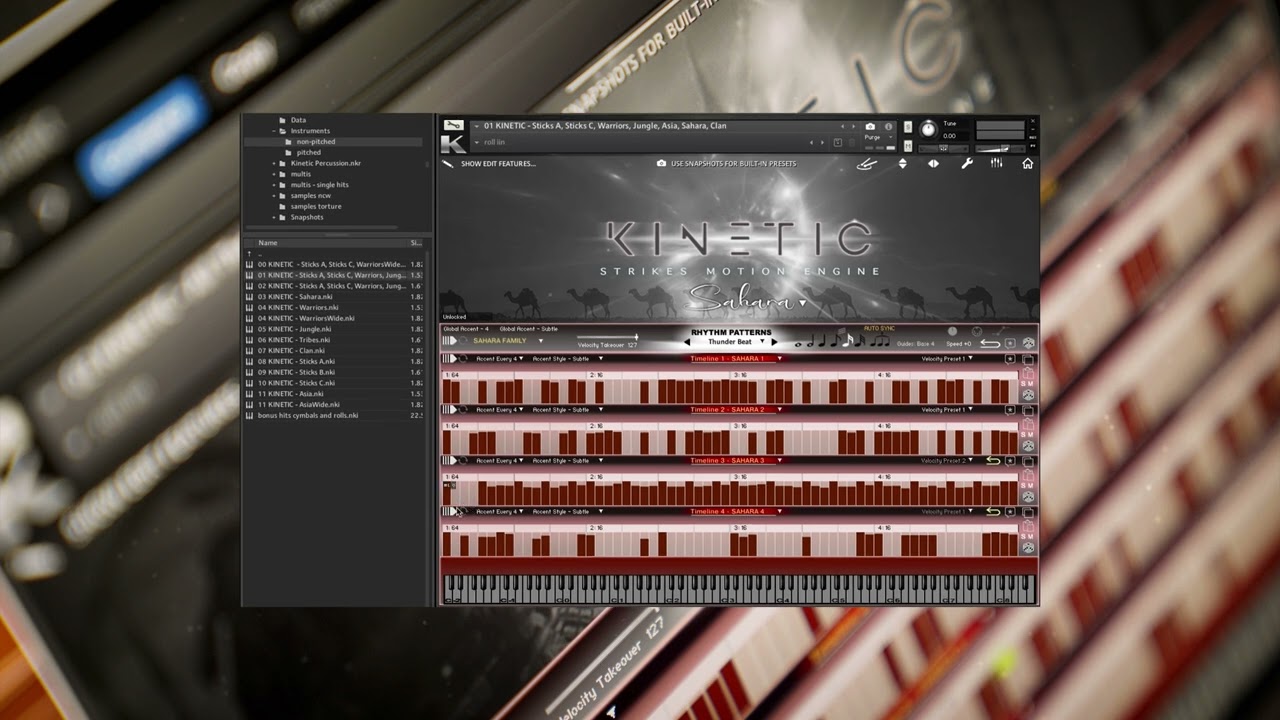Viewport: 1280px width, 720px height.
Task: Click the Kontakt wrench icon at top left
Action: click(453, 125)
